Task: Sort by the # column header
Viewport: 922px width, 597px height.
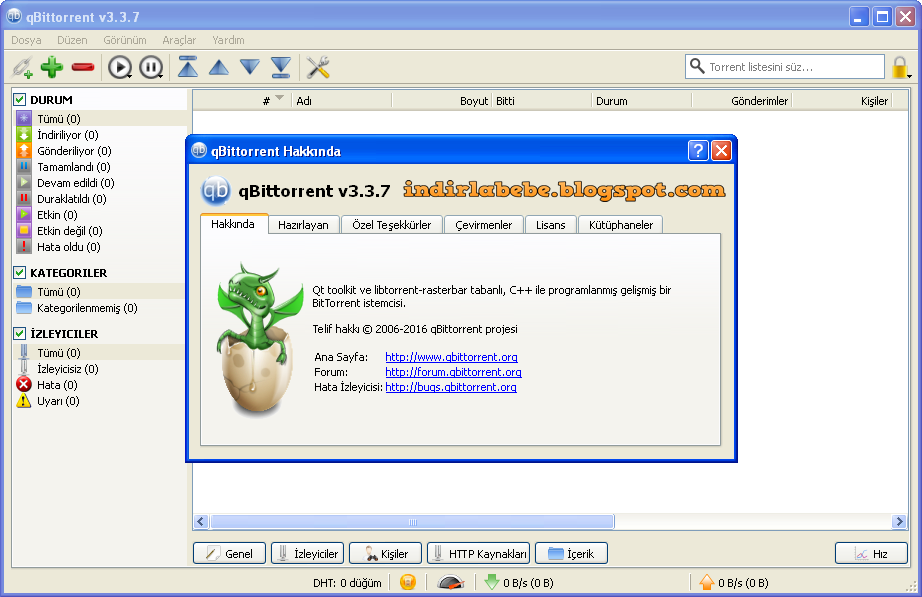Action: click(242, 101)
